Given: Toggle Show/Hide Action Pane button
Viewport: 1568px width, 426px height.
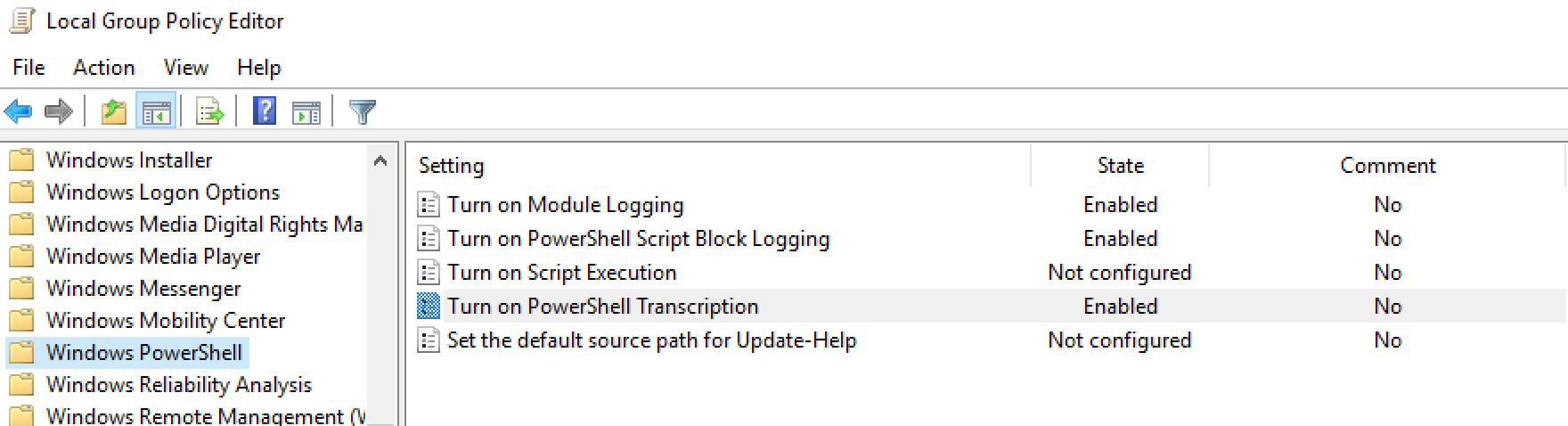Looking at the screenshot, I should (x=306, y=112).
